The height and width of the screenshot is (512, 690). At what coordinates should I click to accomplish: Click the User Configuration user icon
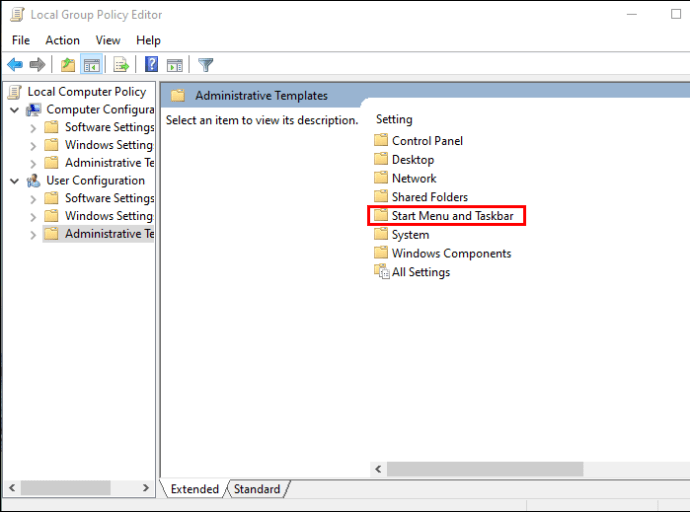tap(33, 180)
